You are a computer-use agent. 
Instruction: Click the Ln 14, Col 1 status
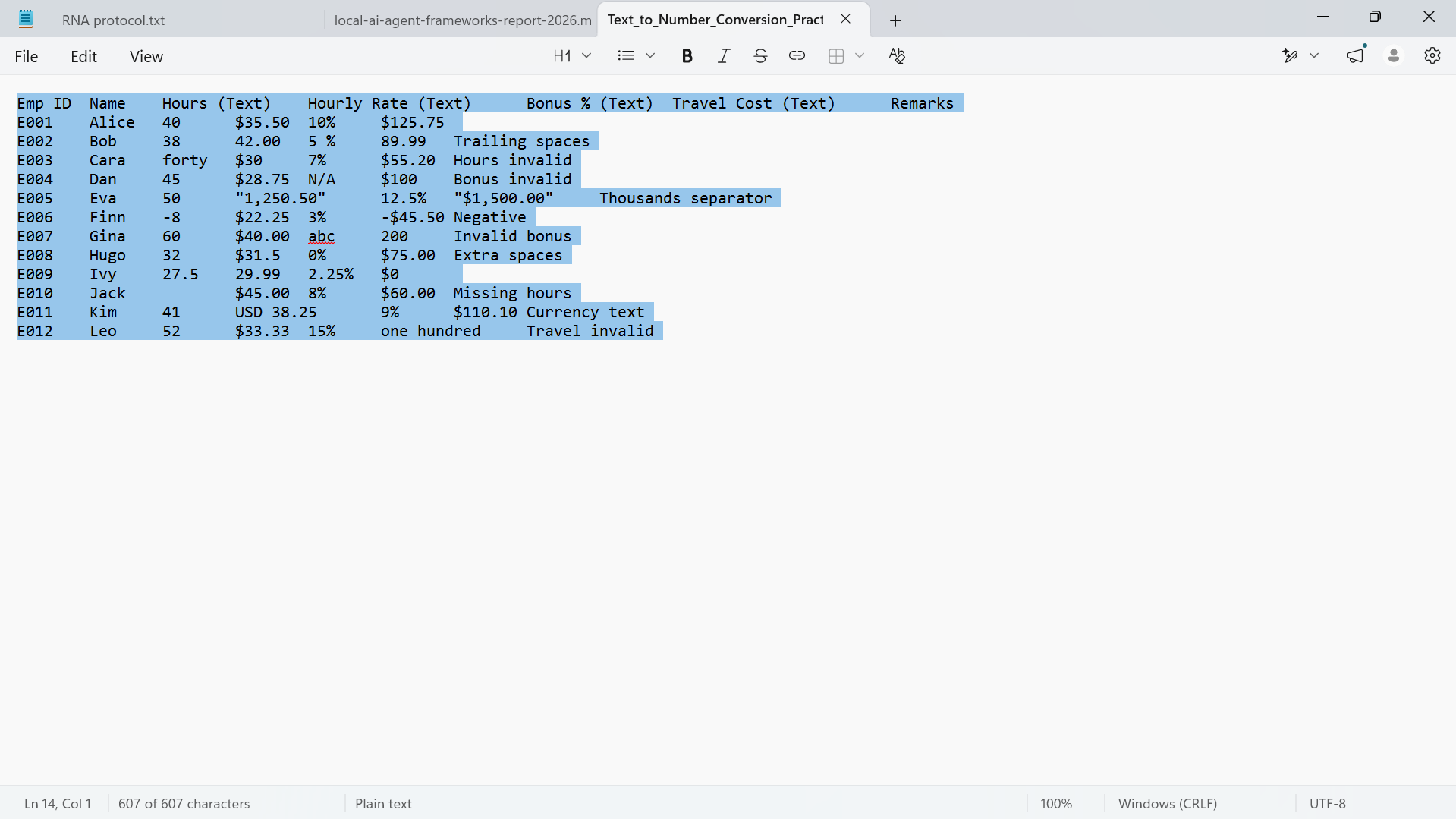point(58,804)
